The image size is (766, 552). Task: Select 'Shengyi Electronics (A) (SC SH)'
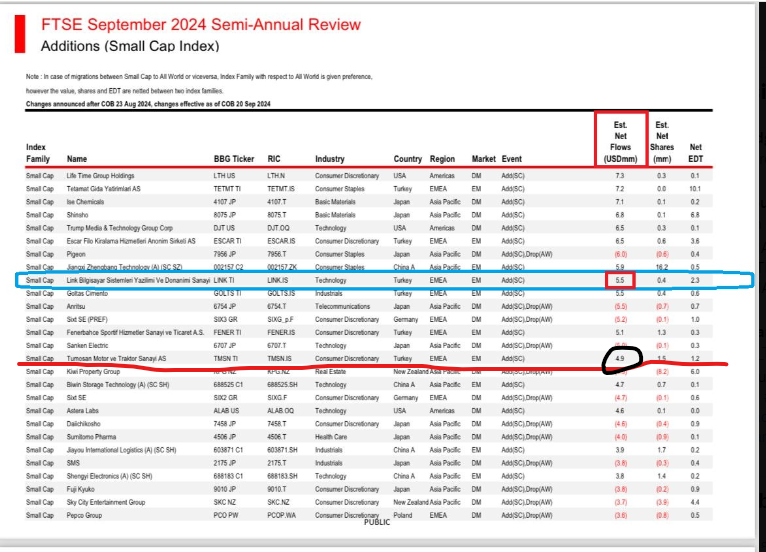(x=109, y=476)
